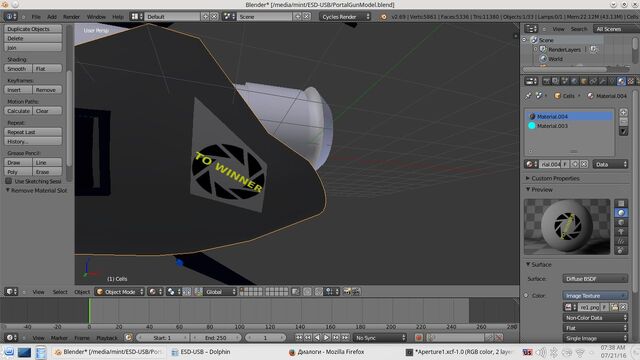Screen dimensions: 640x360
Task: Open the Render properties tab (camera icon)
Action: 546,81
